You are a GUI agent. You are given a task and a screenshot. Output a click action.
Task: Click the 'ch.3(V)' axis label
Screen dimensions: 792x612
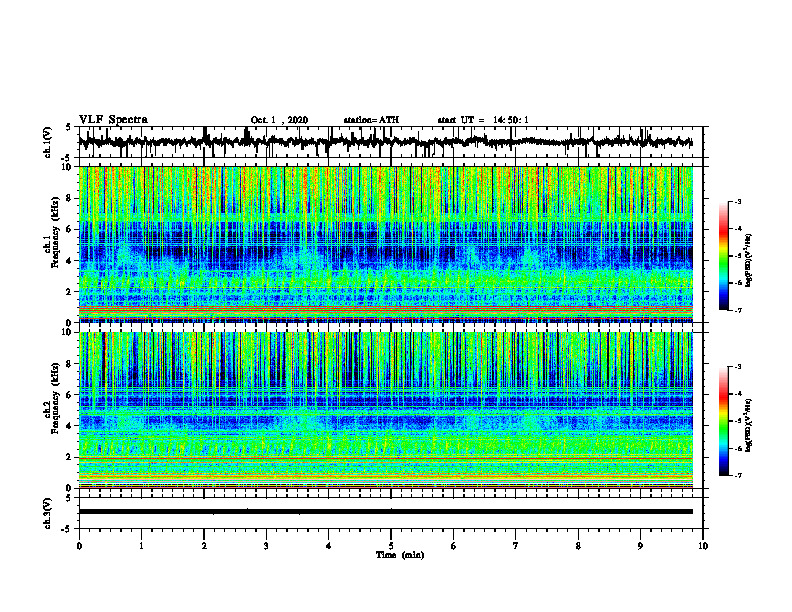pyautogui.click(x=47, y=513)
